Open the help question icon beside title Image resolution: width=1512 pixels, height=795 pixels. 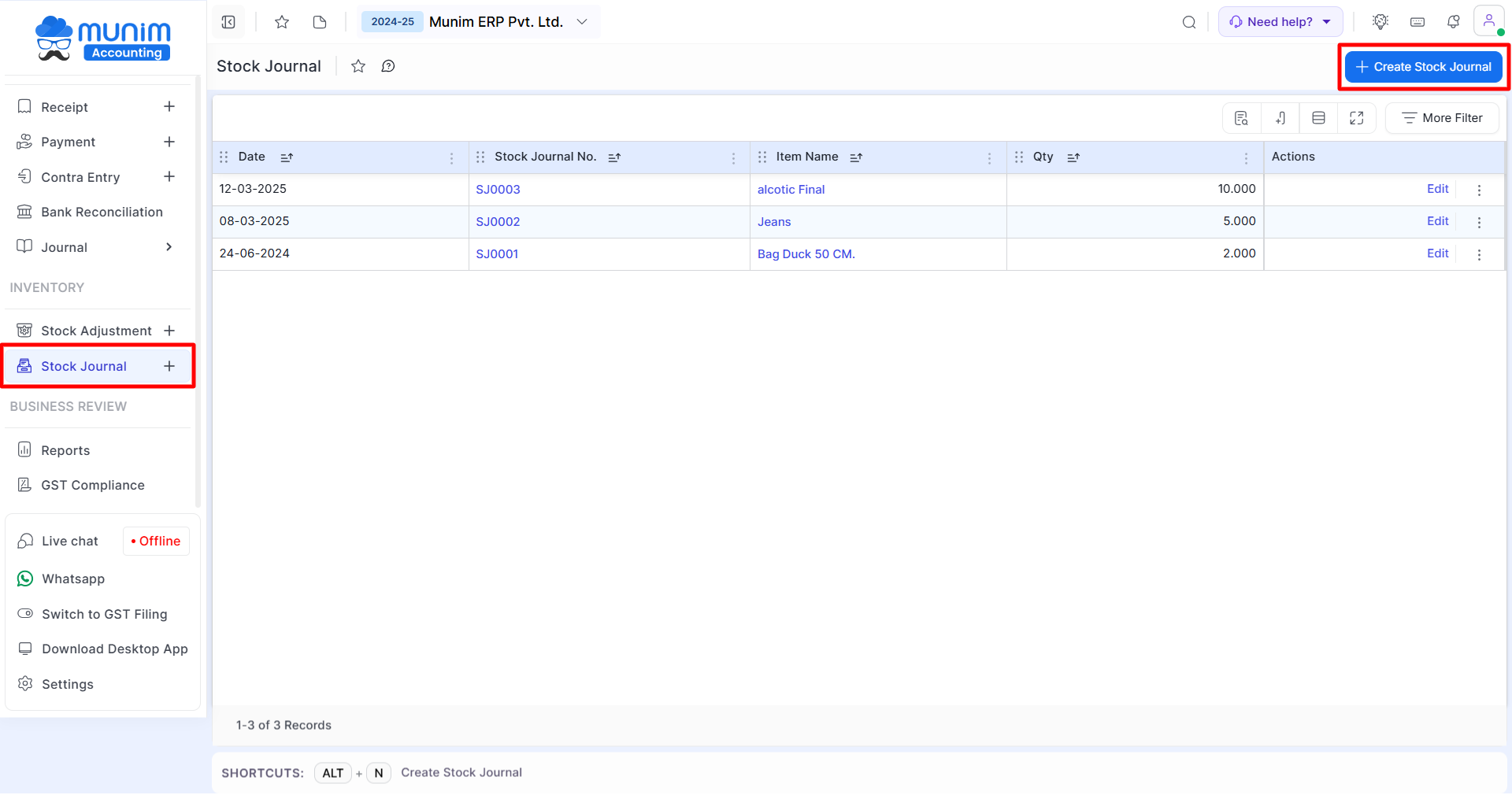coord(388,66)
